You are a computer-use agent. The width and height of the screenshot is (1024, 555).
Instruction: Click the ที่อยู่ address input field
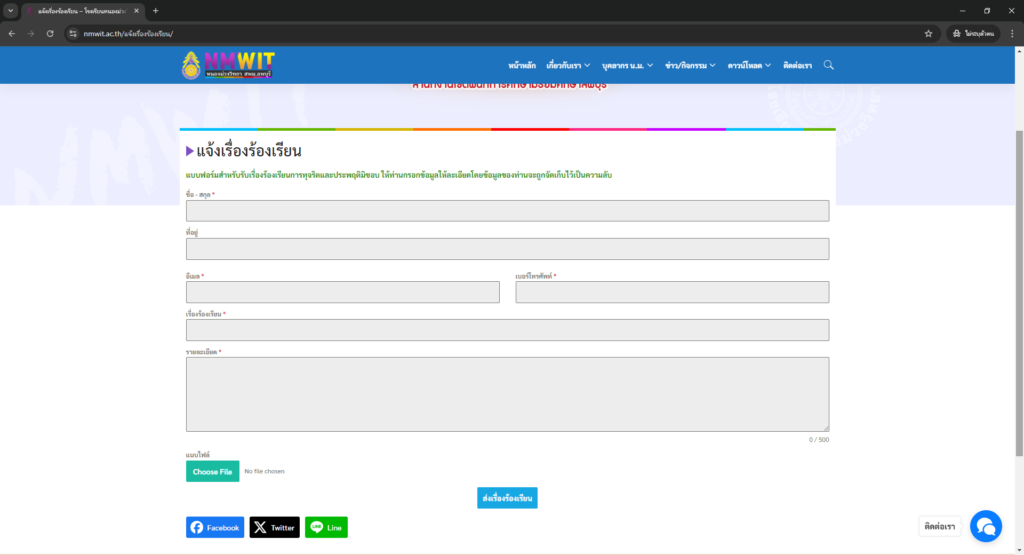point(507,249)
